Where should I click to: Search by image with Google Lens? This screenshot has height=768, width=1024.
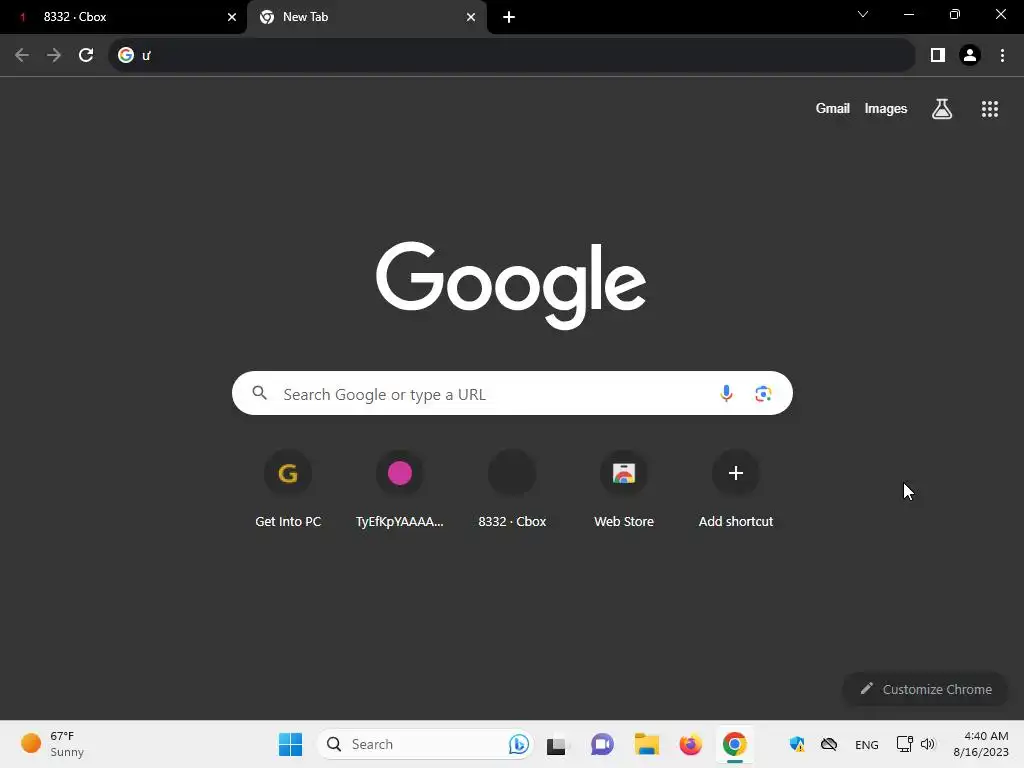[x=763, y=393]
